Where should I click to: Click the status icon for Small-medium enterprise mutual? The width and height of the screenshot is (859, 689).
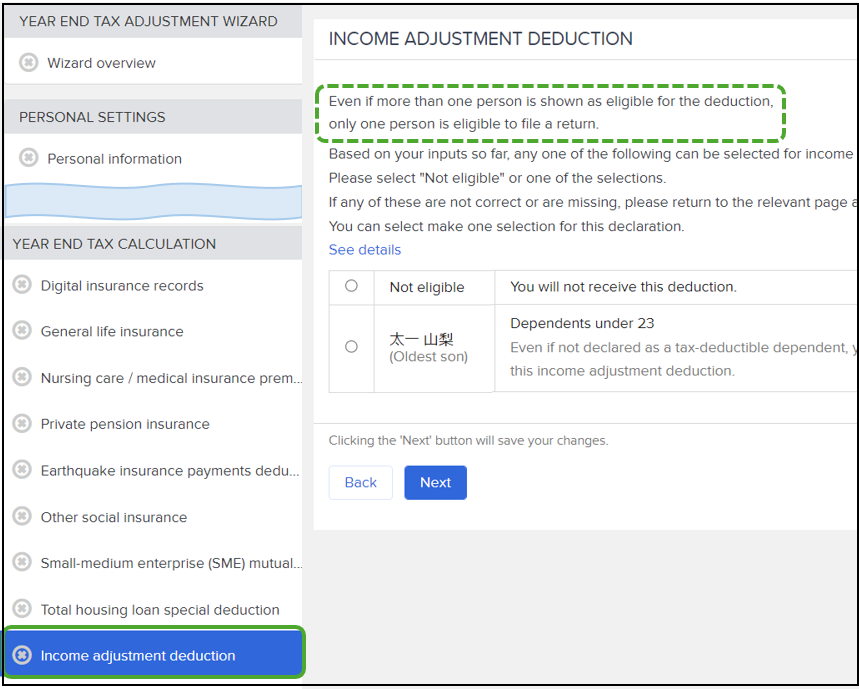22,562
